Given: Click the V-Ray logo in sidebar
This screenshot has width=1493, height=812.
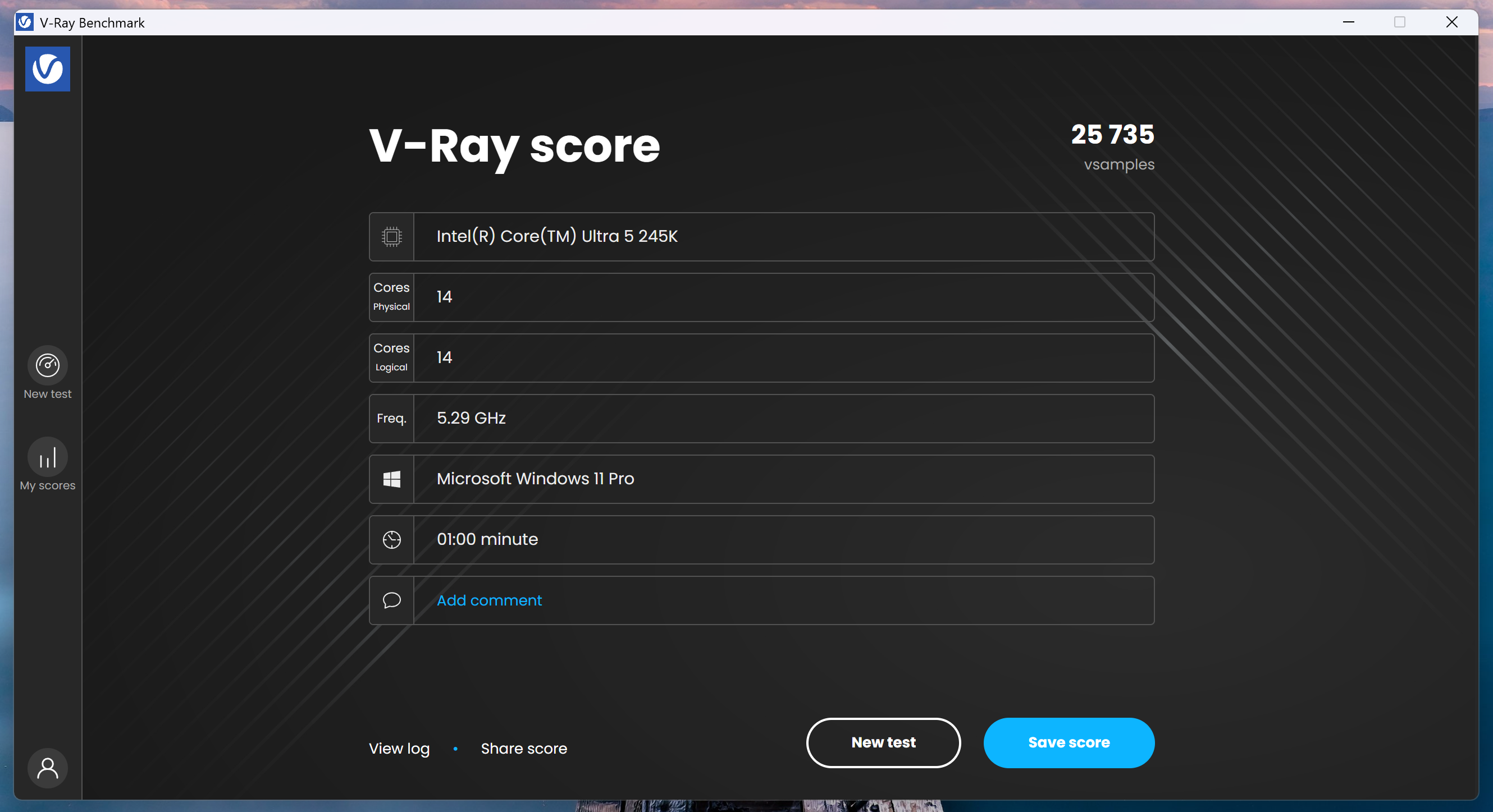Looking at the screenshot, I should (x=48, y=69).
